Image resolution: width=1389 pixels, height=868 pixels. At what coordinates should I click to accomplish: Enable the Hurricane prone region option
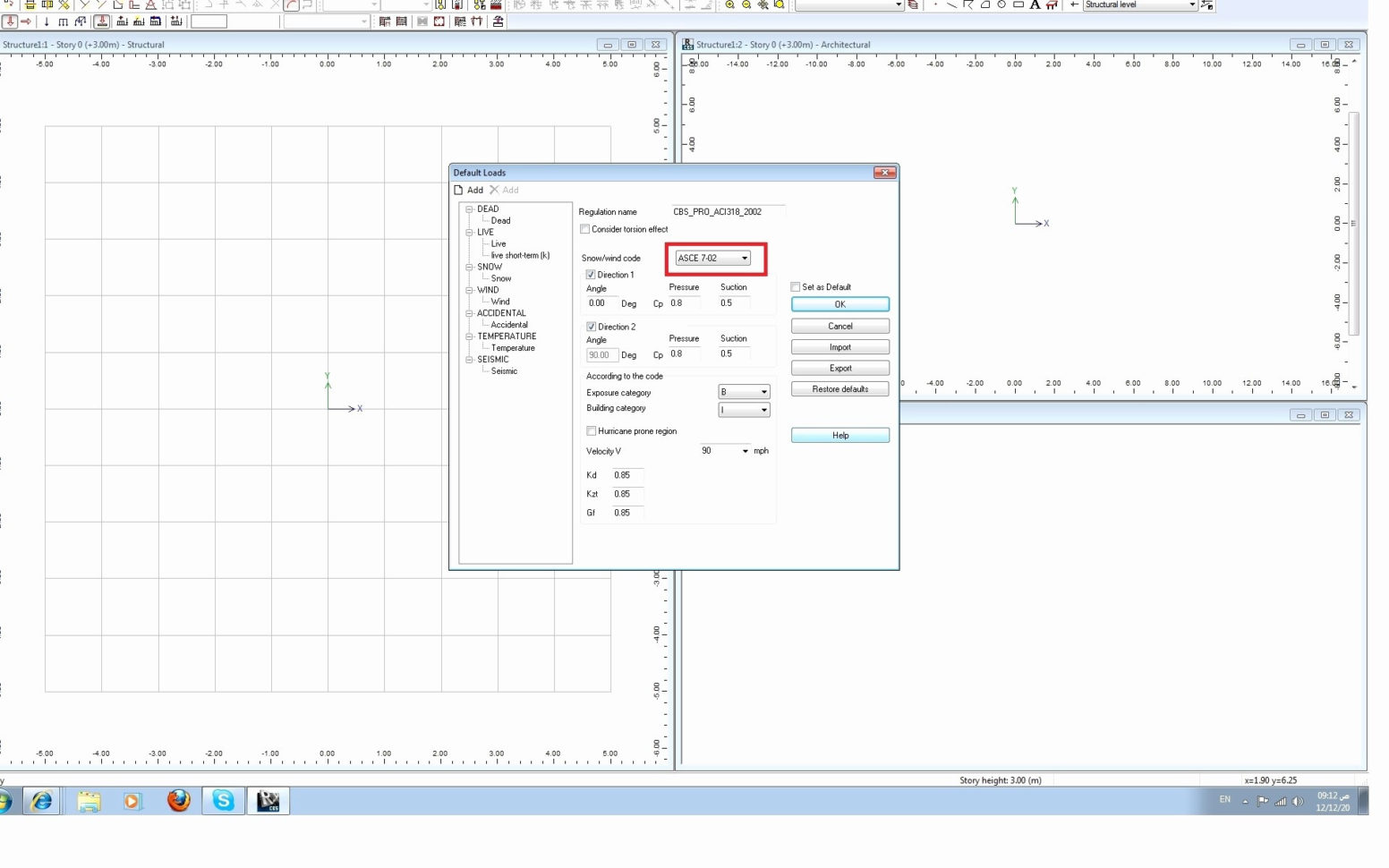point(592,430)
